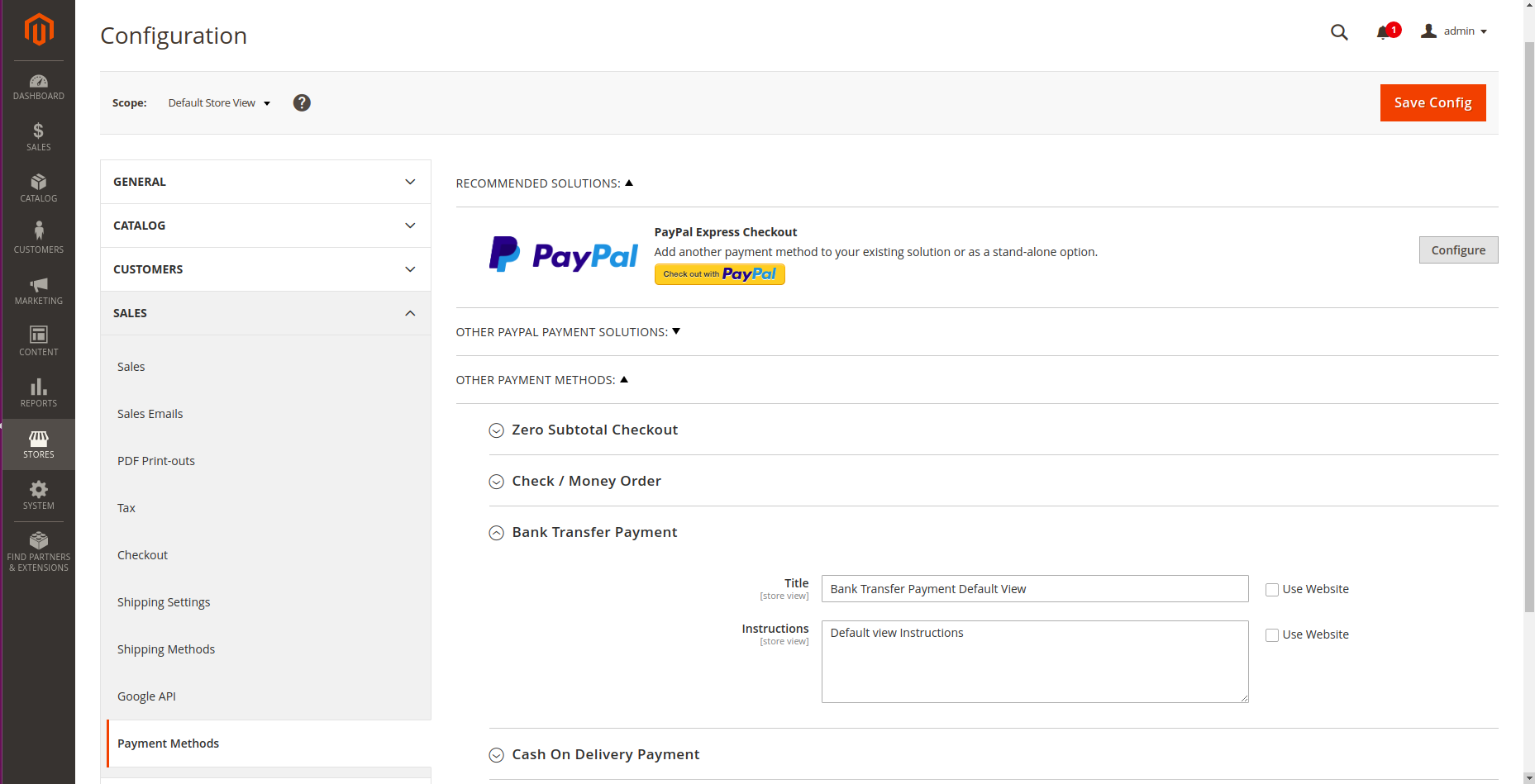Click the Save Config button
This screenshot has width=1535, height=784.
(1433, 102)
